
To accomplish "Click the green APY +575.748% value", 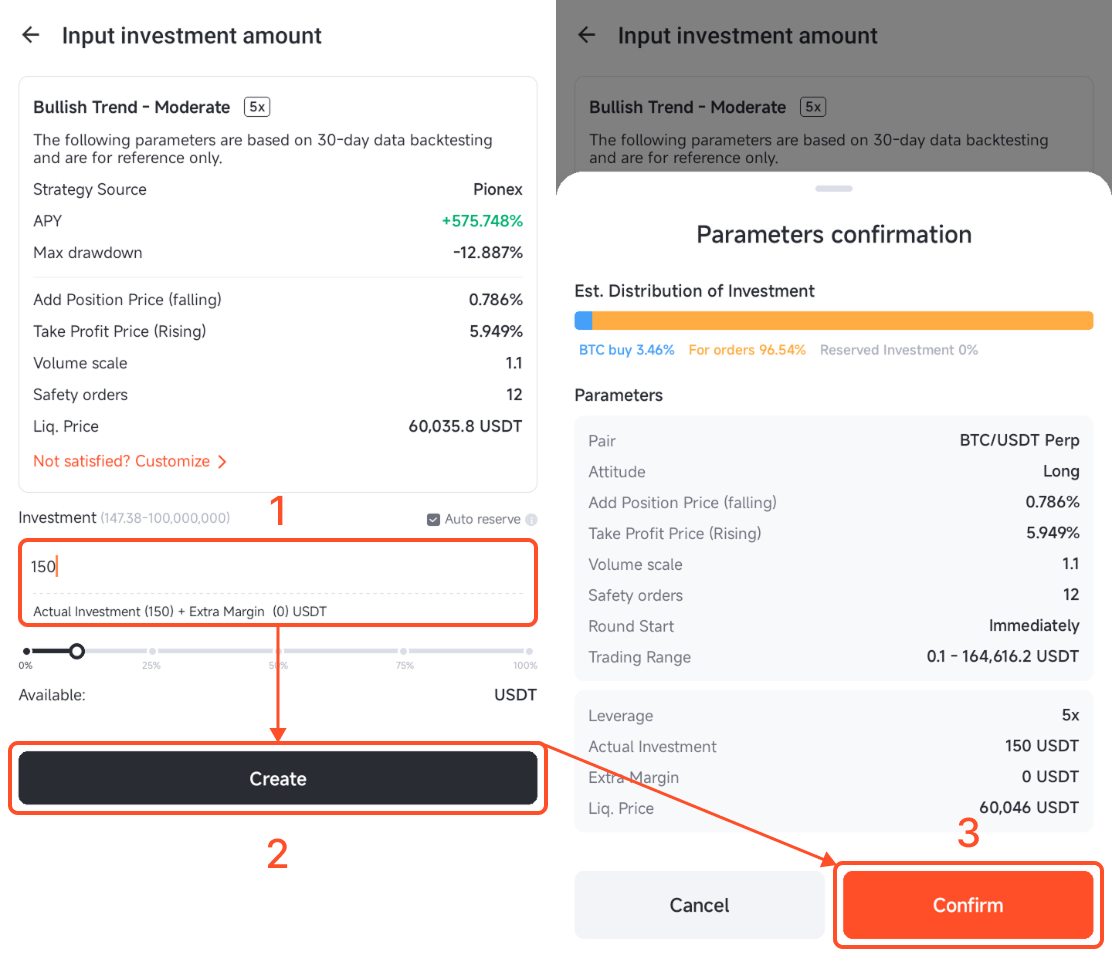I will [482, 221].
